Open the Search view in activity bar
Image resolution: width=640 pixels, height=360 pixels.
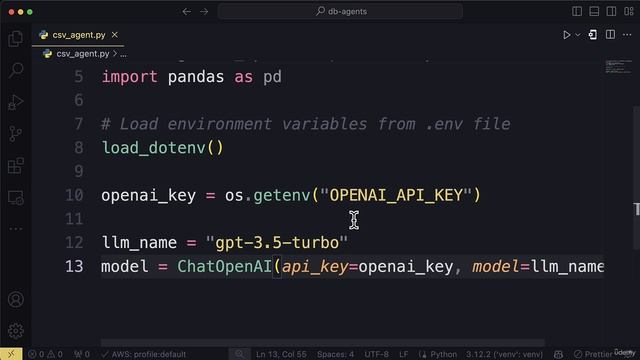(x=16, y=70)
